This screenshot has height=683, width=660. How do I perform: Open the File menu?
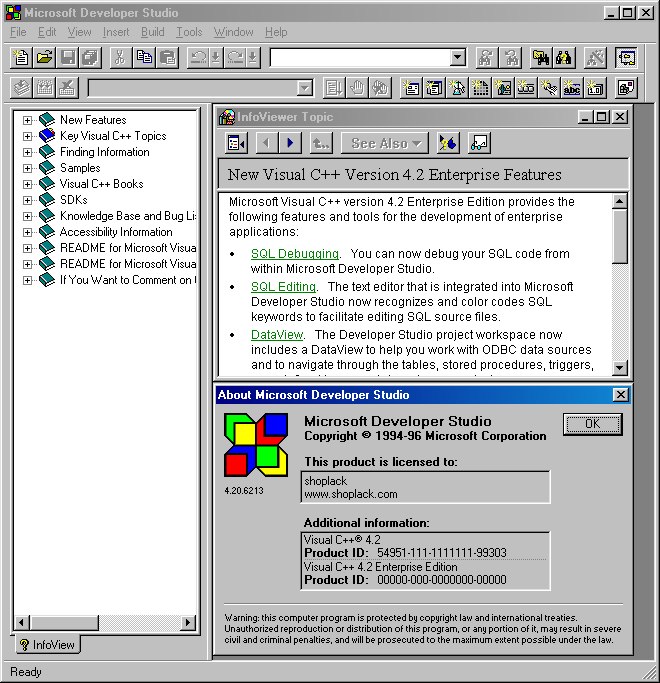point(18,32)
